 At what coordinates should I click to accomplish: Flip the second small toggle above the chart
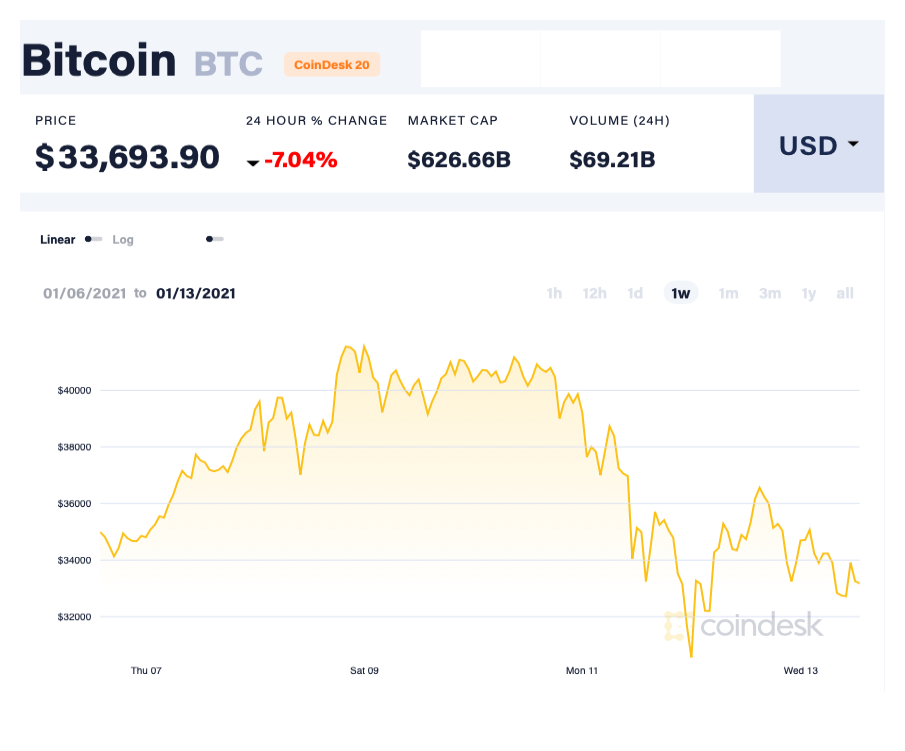(213, 239)
